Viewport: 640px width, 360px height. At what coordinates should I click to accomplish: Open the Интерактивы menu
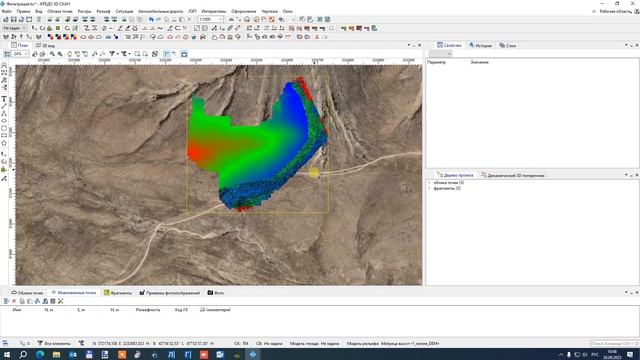(x=213, y=11)
